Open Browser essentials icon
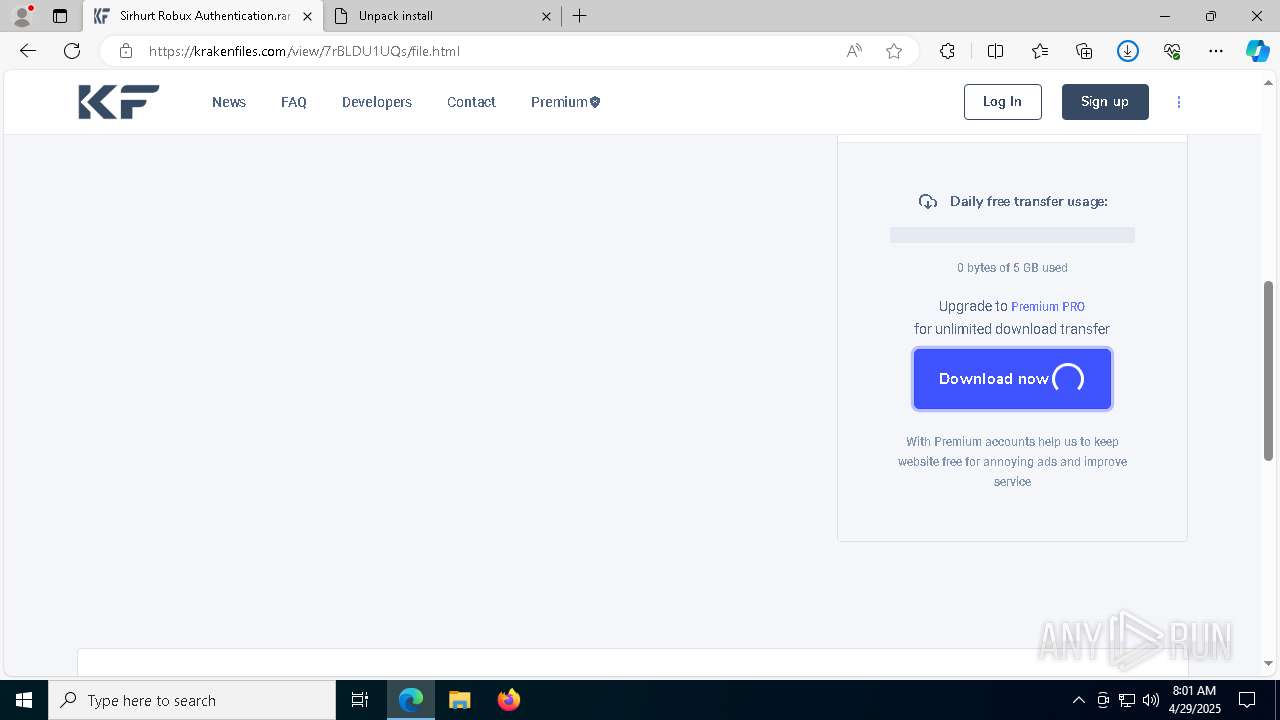The width and height of the screenshot is (1280, 720). (1172, 51)
